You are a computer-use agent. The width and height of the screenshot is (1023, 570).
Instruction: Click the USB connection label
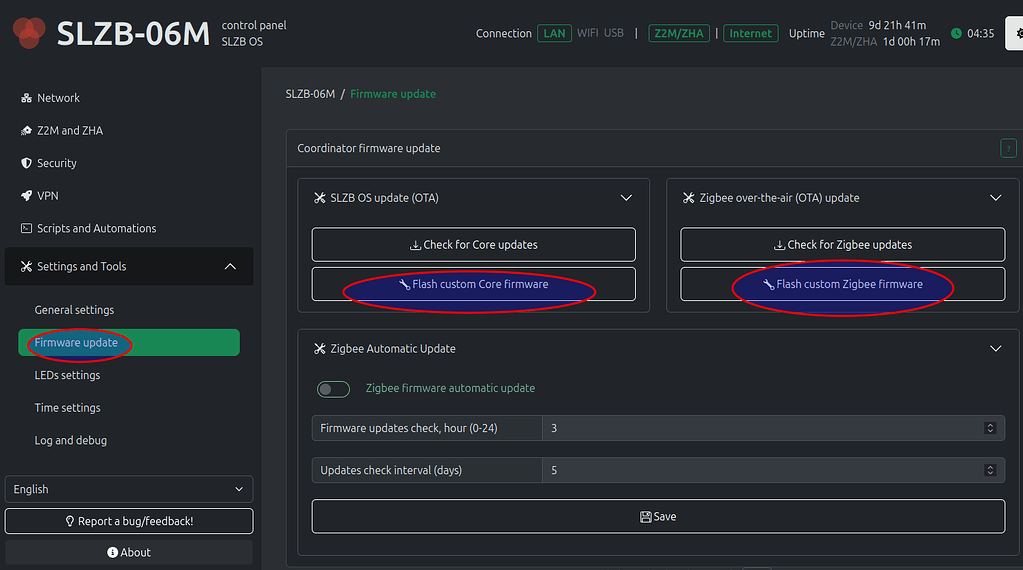613,33
